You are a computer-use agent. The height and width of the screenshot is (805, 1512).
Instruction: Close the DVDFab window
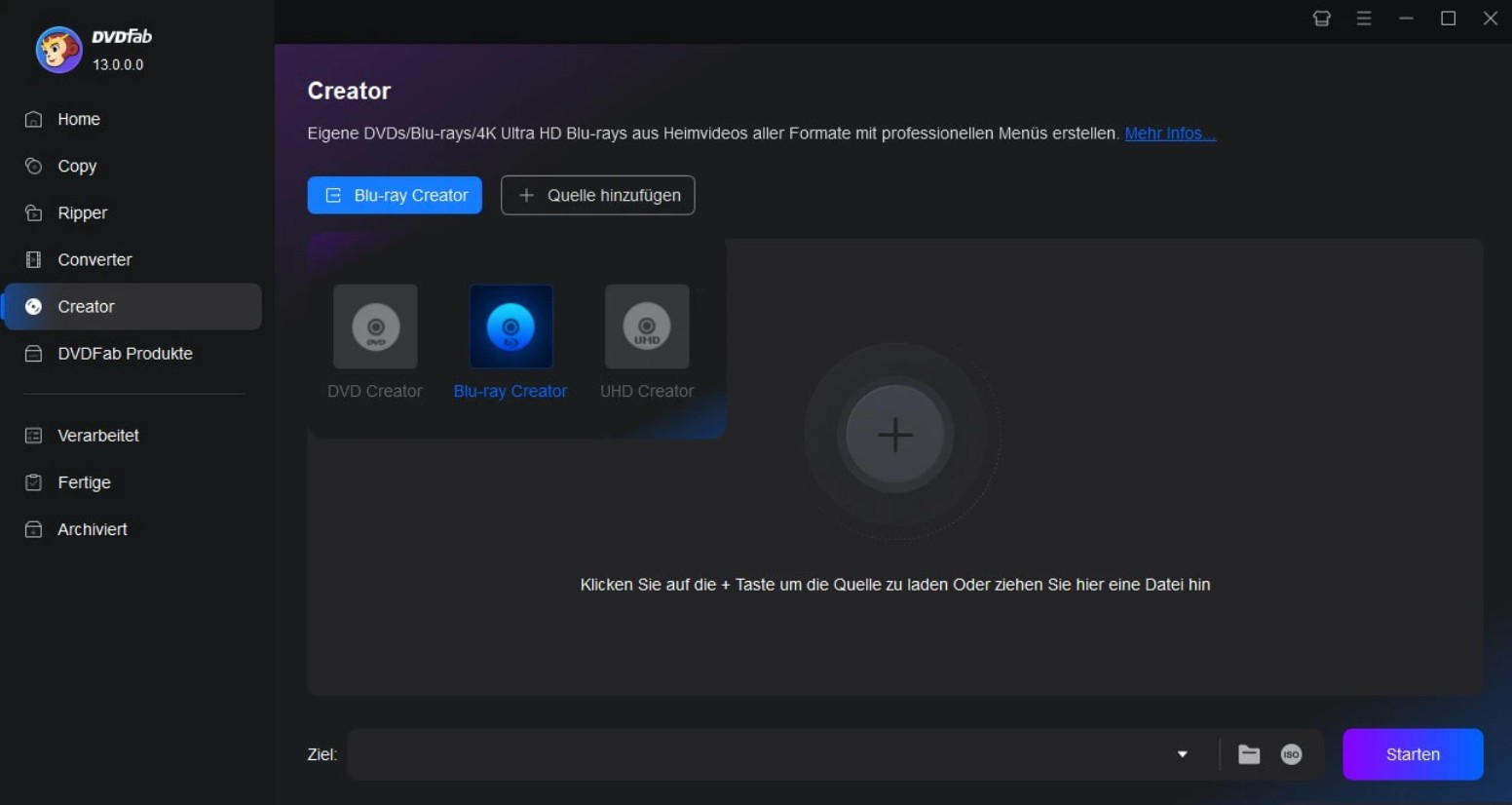pos(1491,19)
